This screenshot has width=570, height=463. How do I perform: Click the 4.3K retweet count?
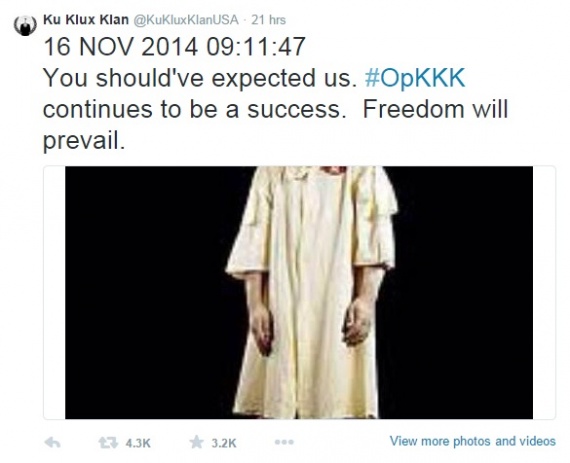(138, 443)
